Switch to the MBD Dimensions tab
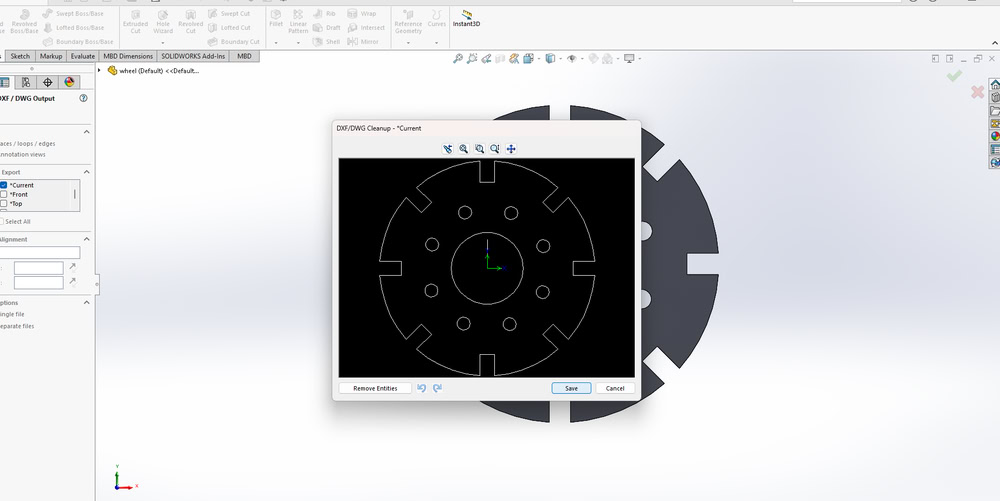Screen dimensions: 1000x501 tap(128, 56)
